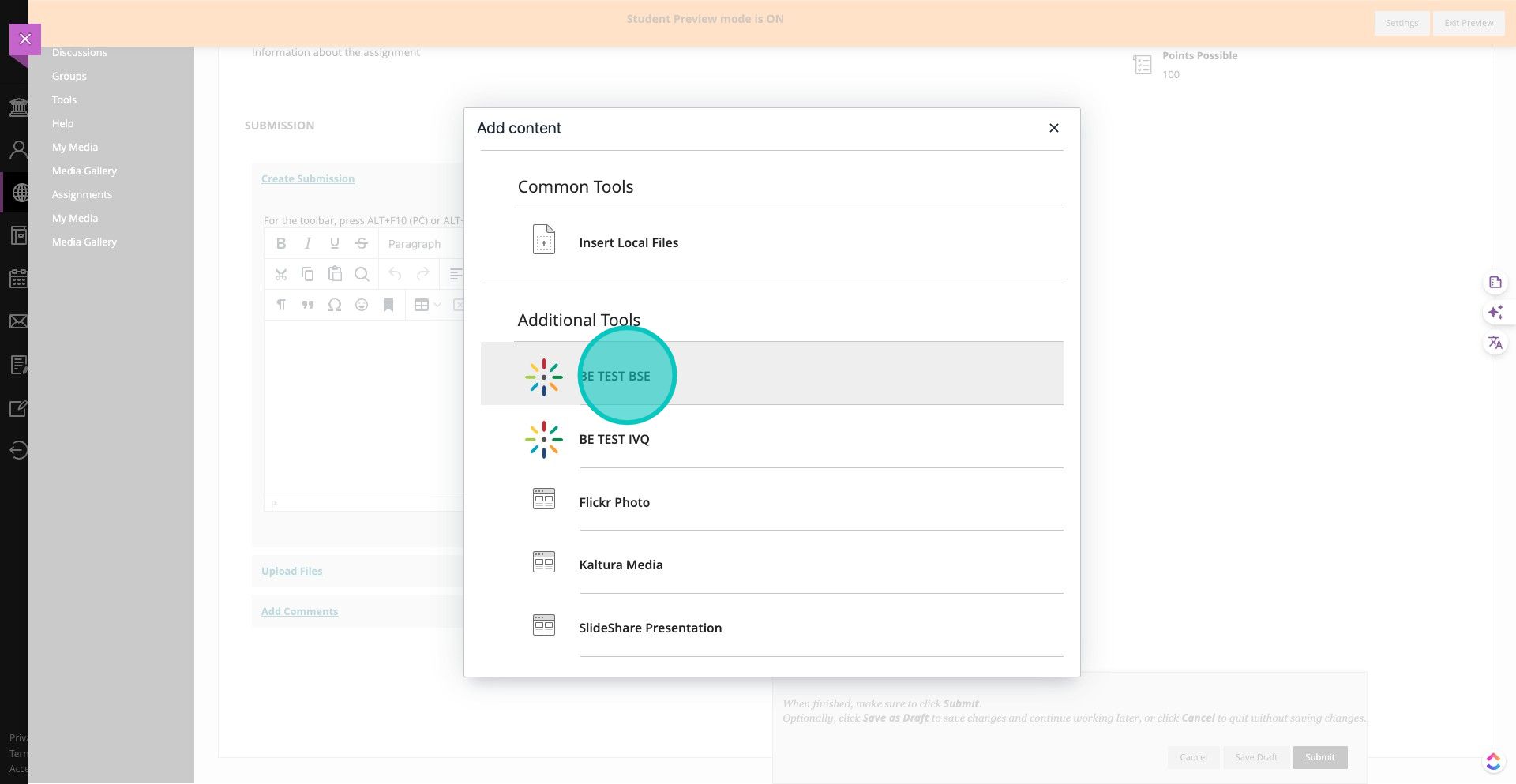Apply Underline formatting in editor
1516x784 pixels.
335,244
